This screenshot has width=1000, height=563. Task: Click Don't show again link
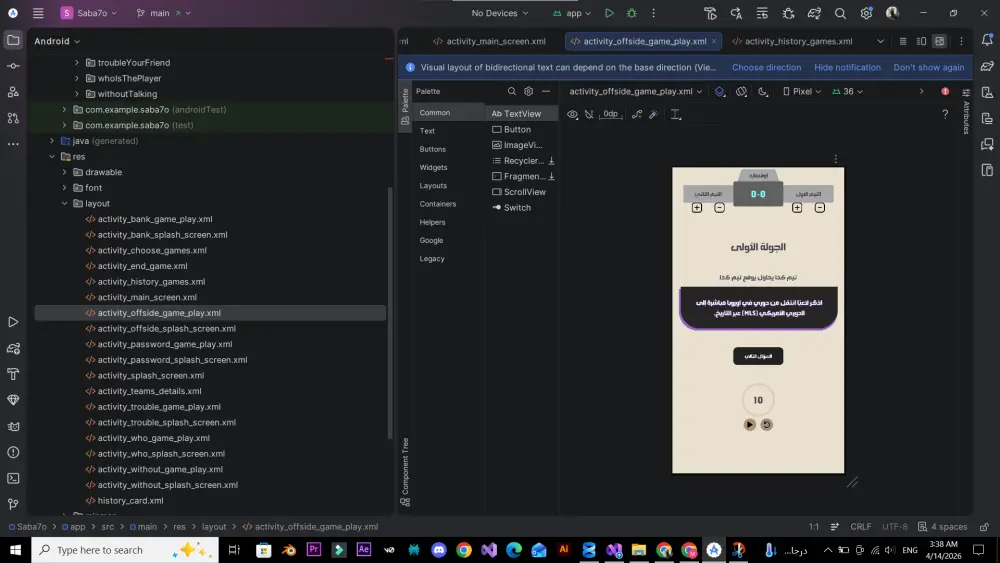point(929,67)
